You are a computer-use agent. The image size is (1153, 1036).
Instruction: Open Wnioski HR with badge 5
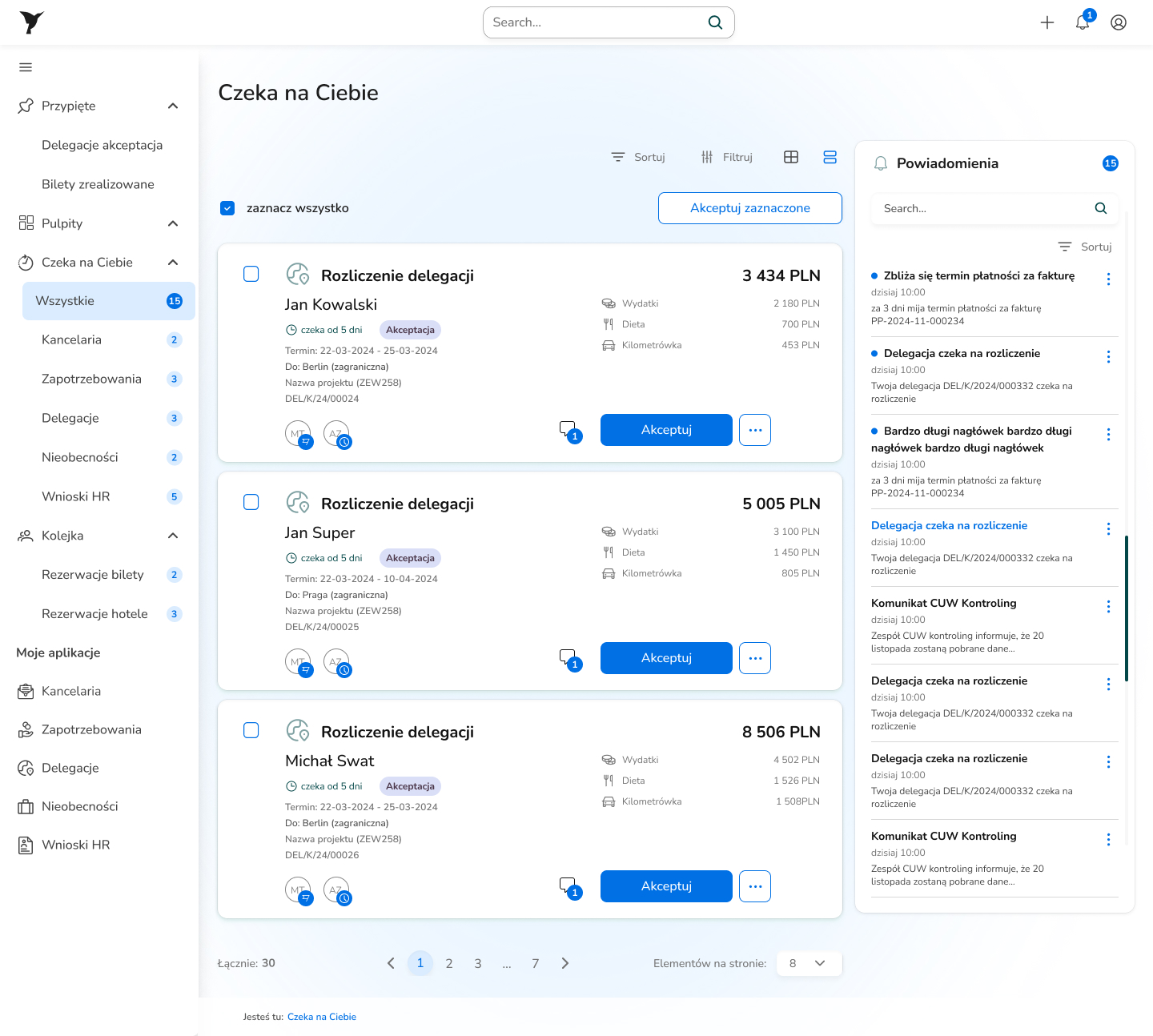(109, 496)
